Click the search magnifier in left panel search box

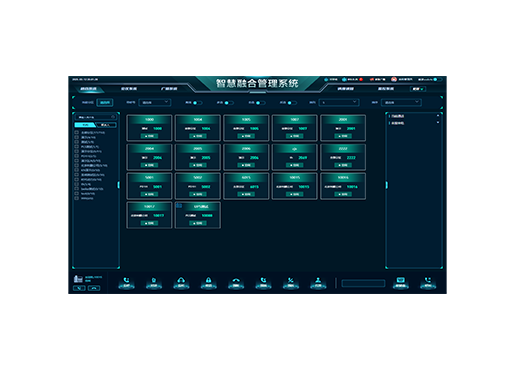point(113,117)
